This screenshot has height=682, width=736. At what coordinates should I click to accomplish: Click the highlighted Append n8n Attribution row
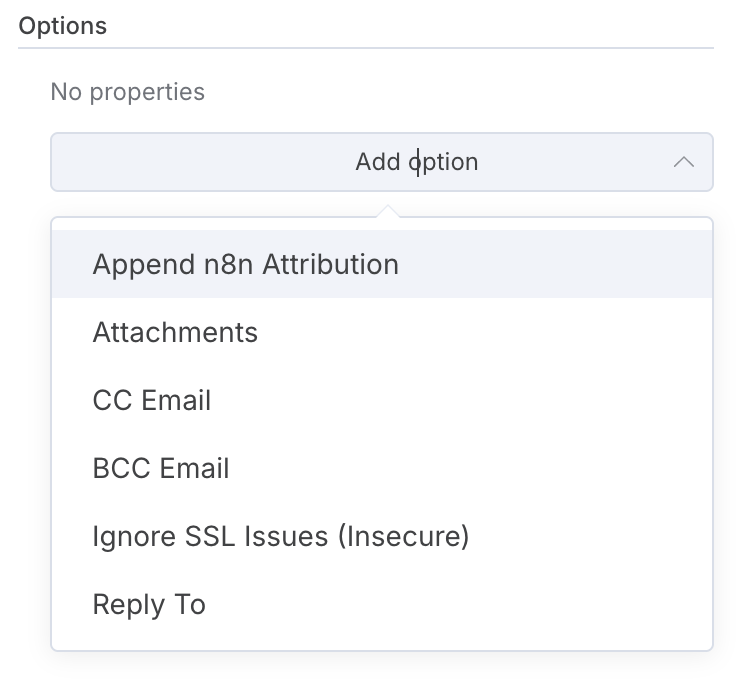pos(381,264)
